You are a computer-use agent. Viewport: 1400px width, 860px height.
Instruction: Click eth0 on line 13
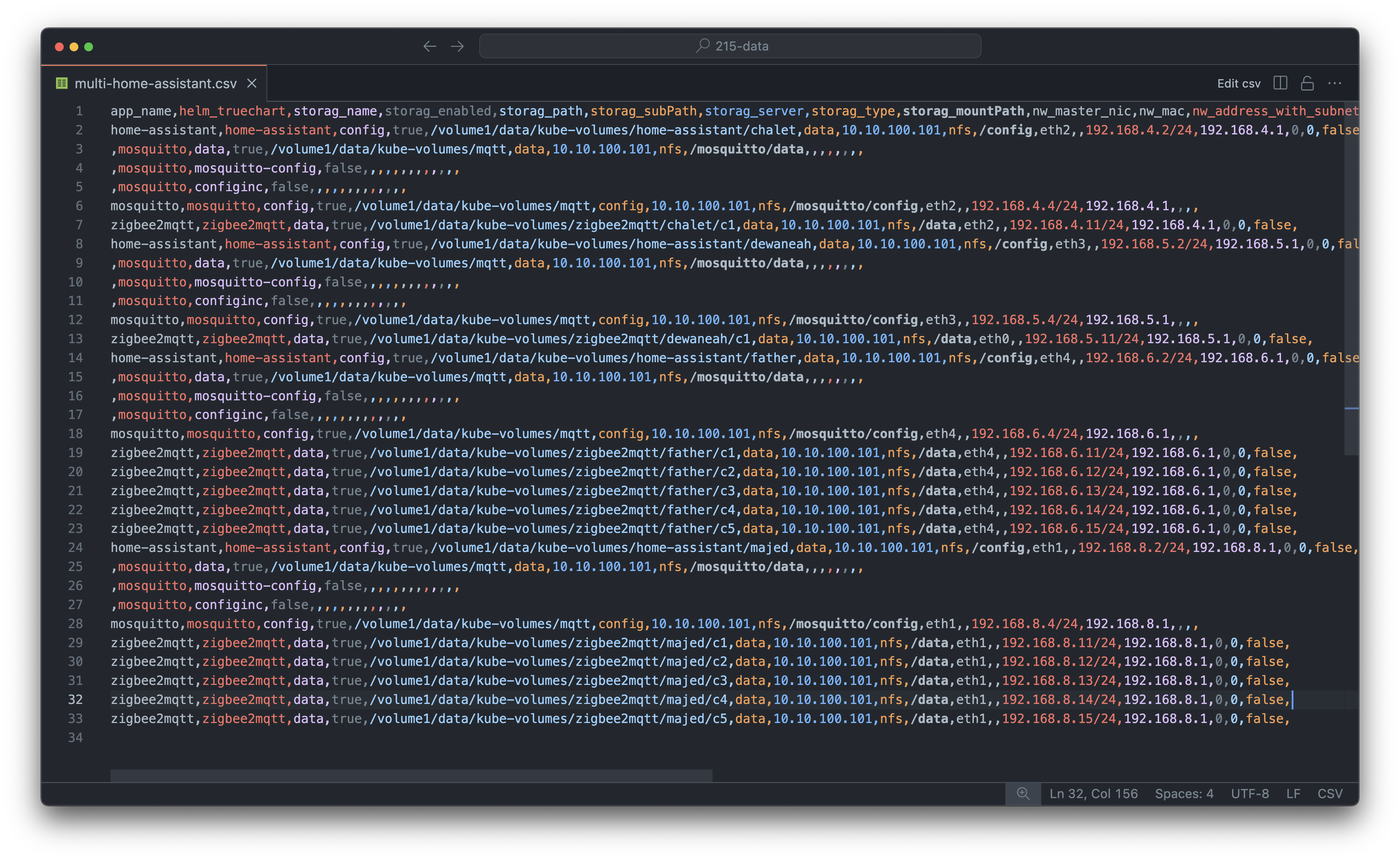pos(994,339)
